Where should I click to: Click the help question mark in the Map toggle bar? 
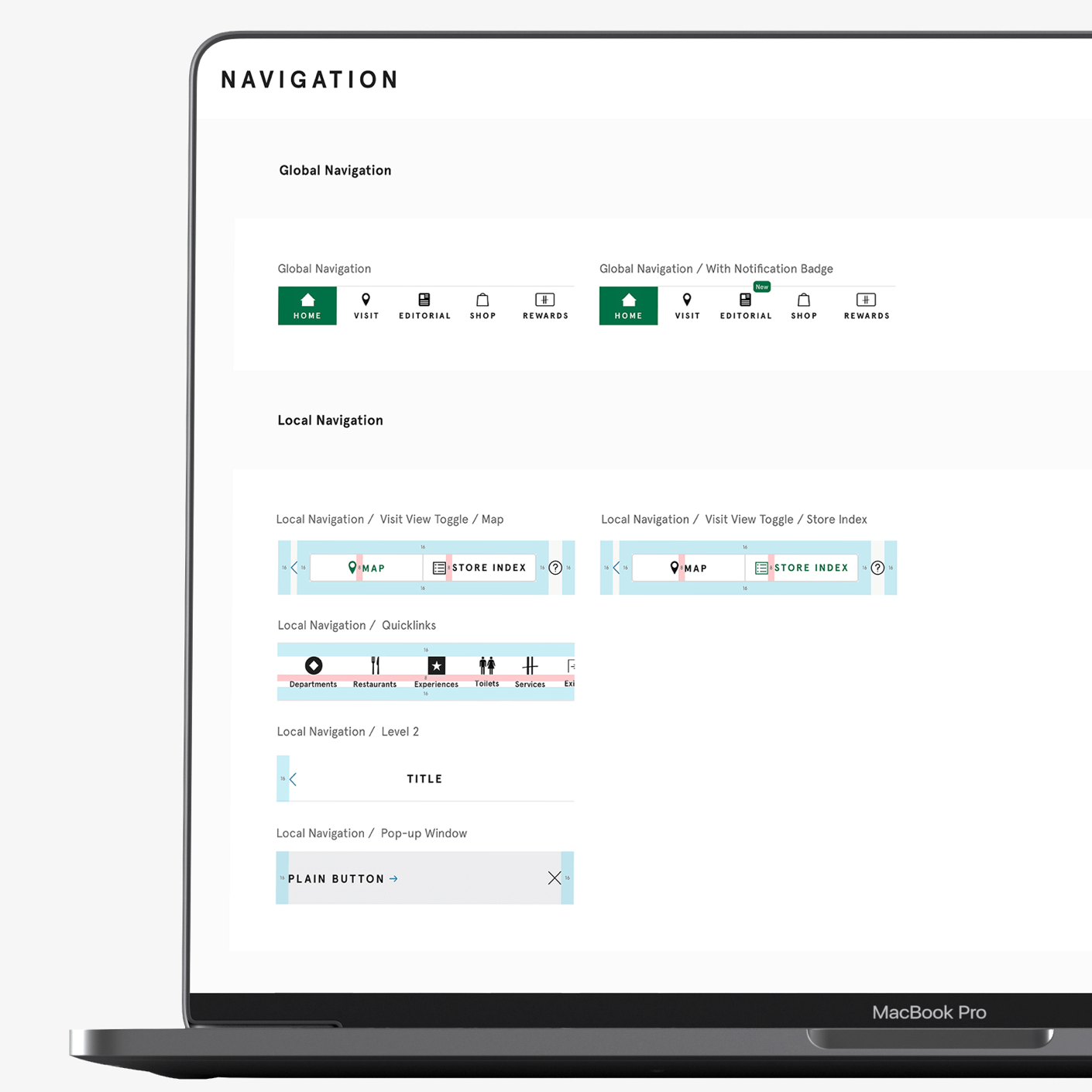click(555, 568)
